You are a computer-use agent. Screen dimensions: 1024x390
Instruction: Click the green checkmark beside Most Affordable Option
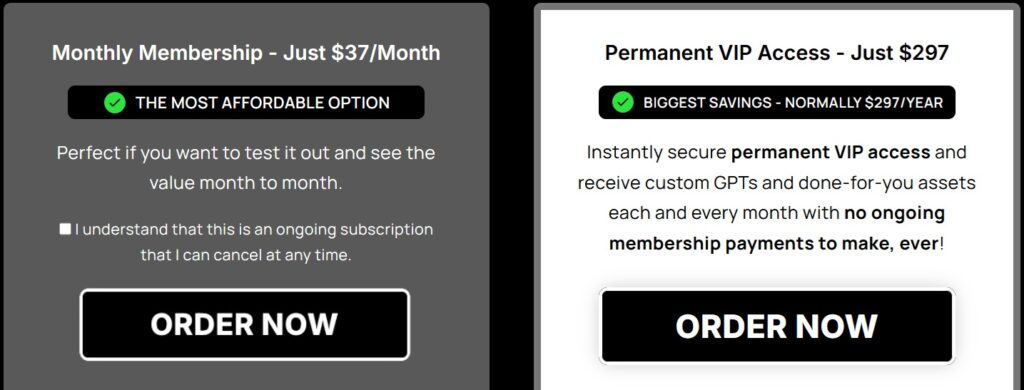(x=114, y=103)
